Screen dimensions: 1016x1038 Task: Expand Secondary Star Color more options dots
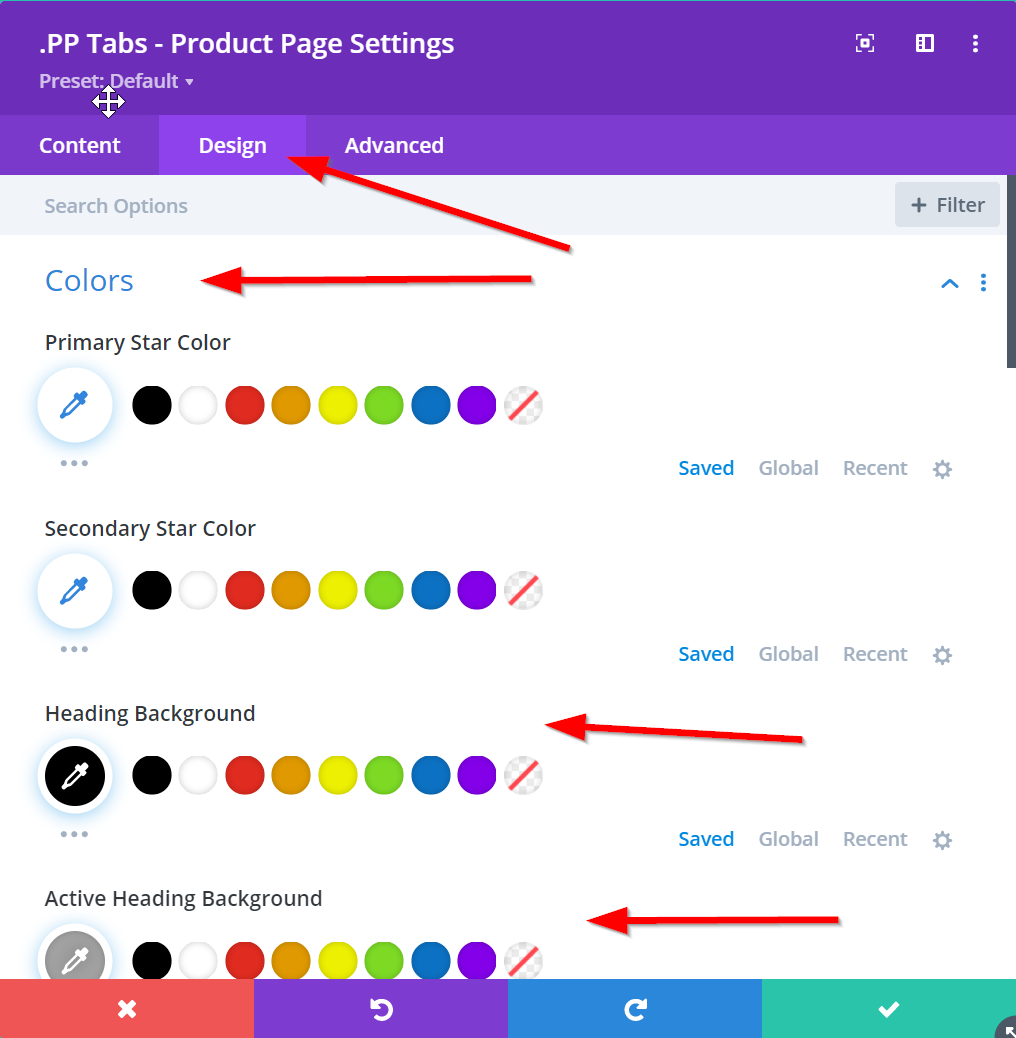pos(74,649)
